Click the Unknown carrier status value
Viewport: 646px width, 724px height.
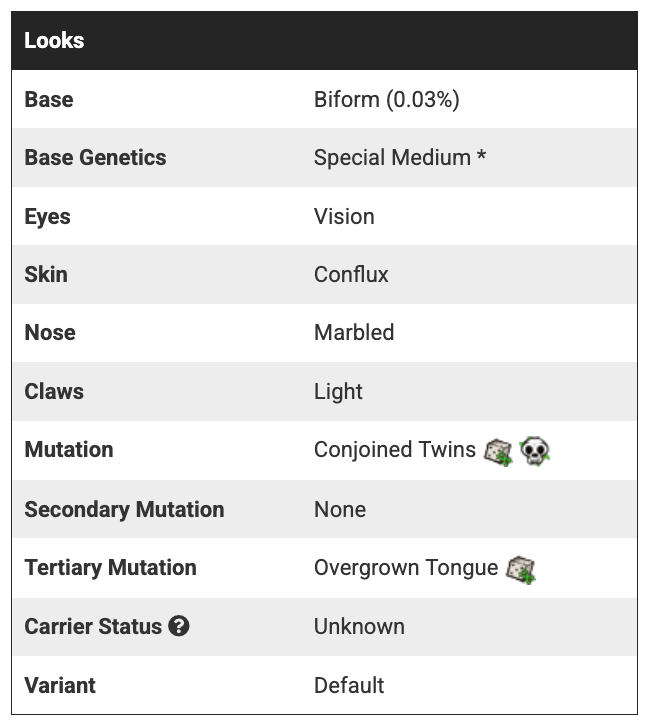359,627
